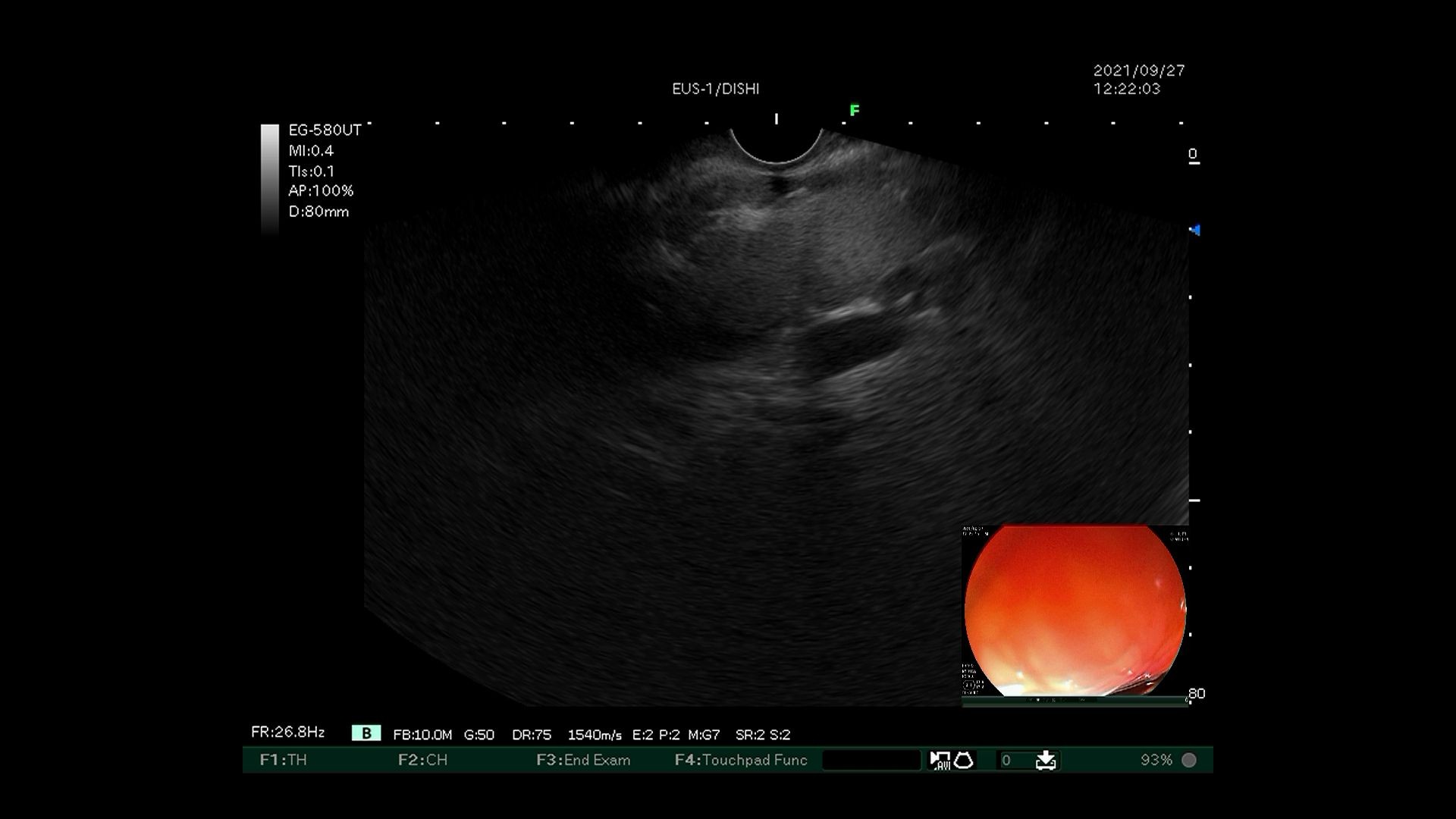The width and height of the screenshot is (1456, 819).
Task: Click the green F focus marker
Action: click(855, 111)
